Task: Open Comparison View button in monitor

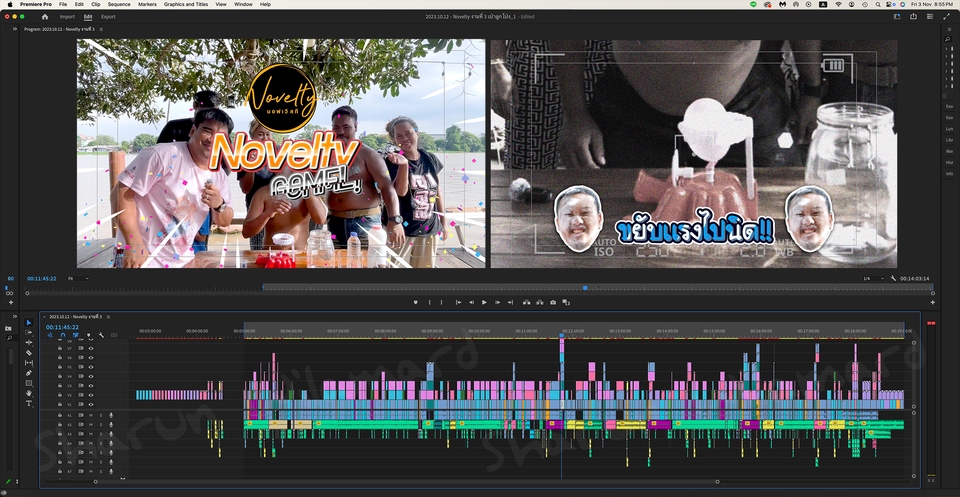Action: (x=566, y=302)
